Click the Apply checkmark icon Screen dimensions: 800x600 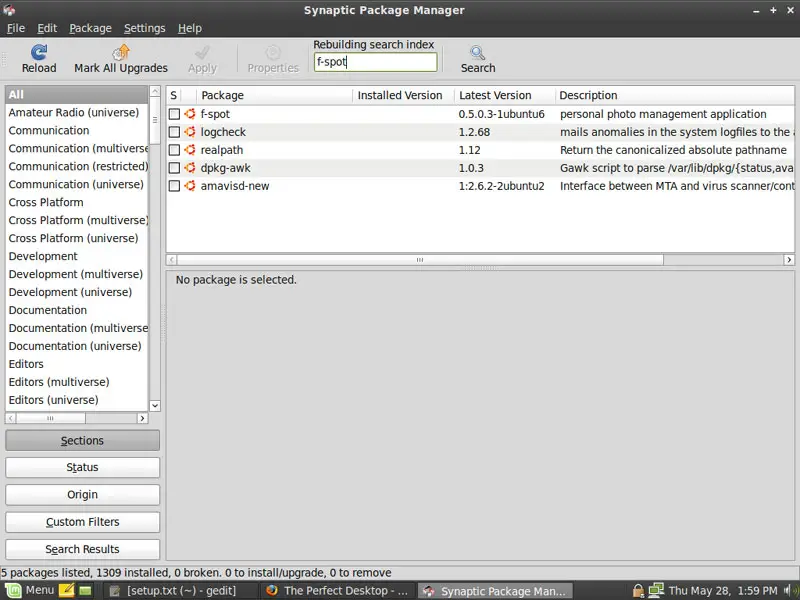tap(202, 52)
